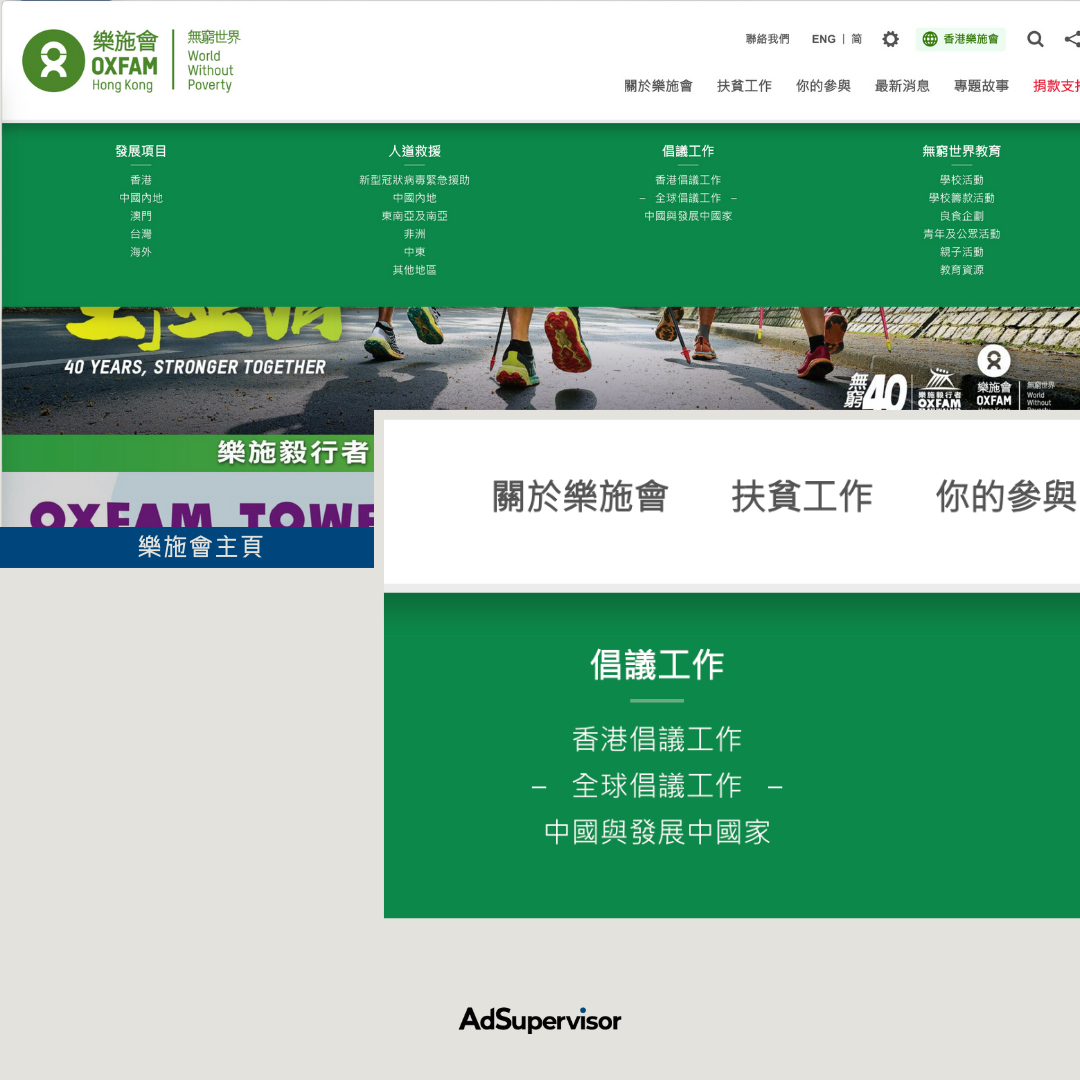The image size is (1080, 1080).
Task: Select 中國內地 under 人道救援
Action: pos(414,198)
